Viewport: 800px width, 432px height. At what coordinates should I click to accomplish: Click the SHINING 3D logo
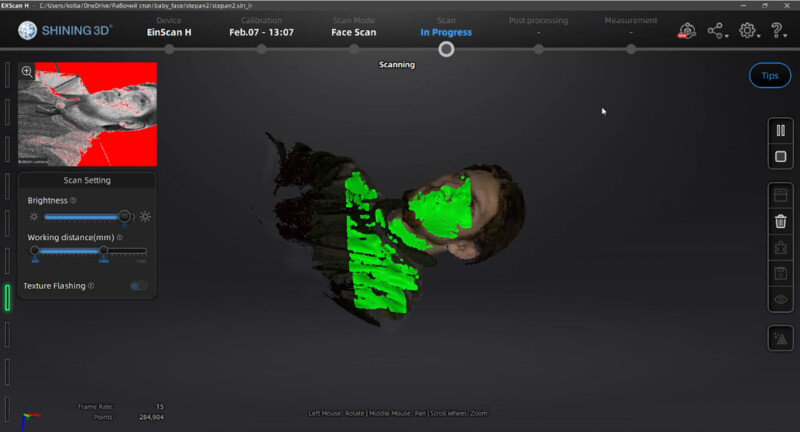(65, 31)
